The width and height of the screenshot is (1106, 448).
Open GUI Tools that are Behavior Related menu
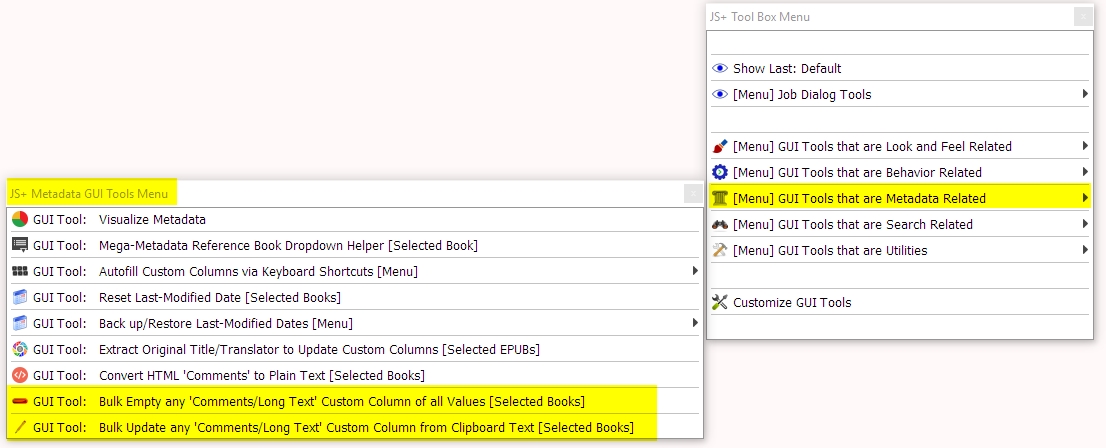pyautogui.click(x=857, y=172)
